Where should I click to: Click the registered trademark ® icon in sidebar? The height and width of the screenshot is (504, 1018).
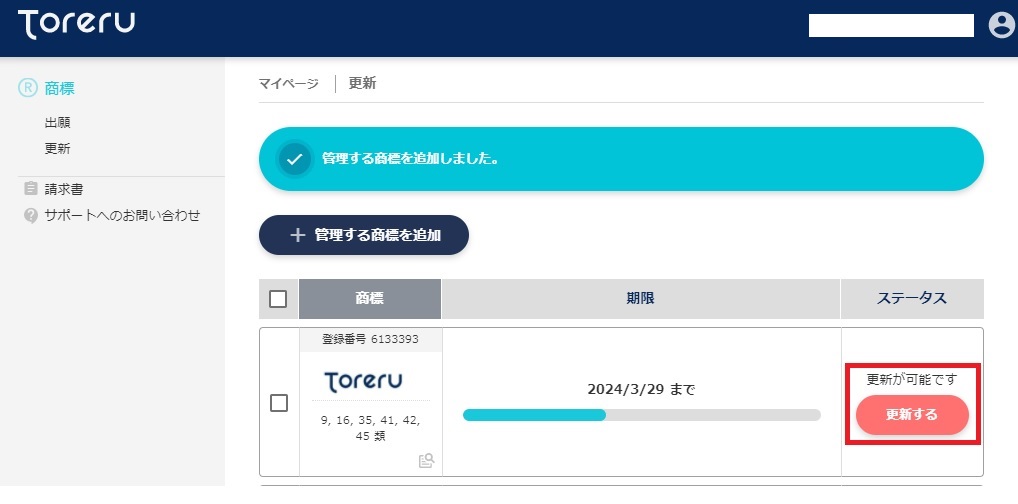tap(27, 88)
